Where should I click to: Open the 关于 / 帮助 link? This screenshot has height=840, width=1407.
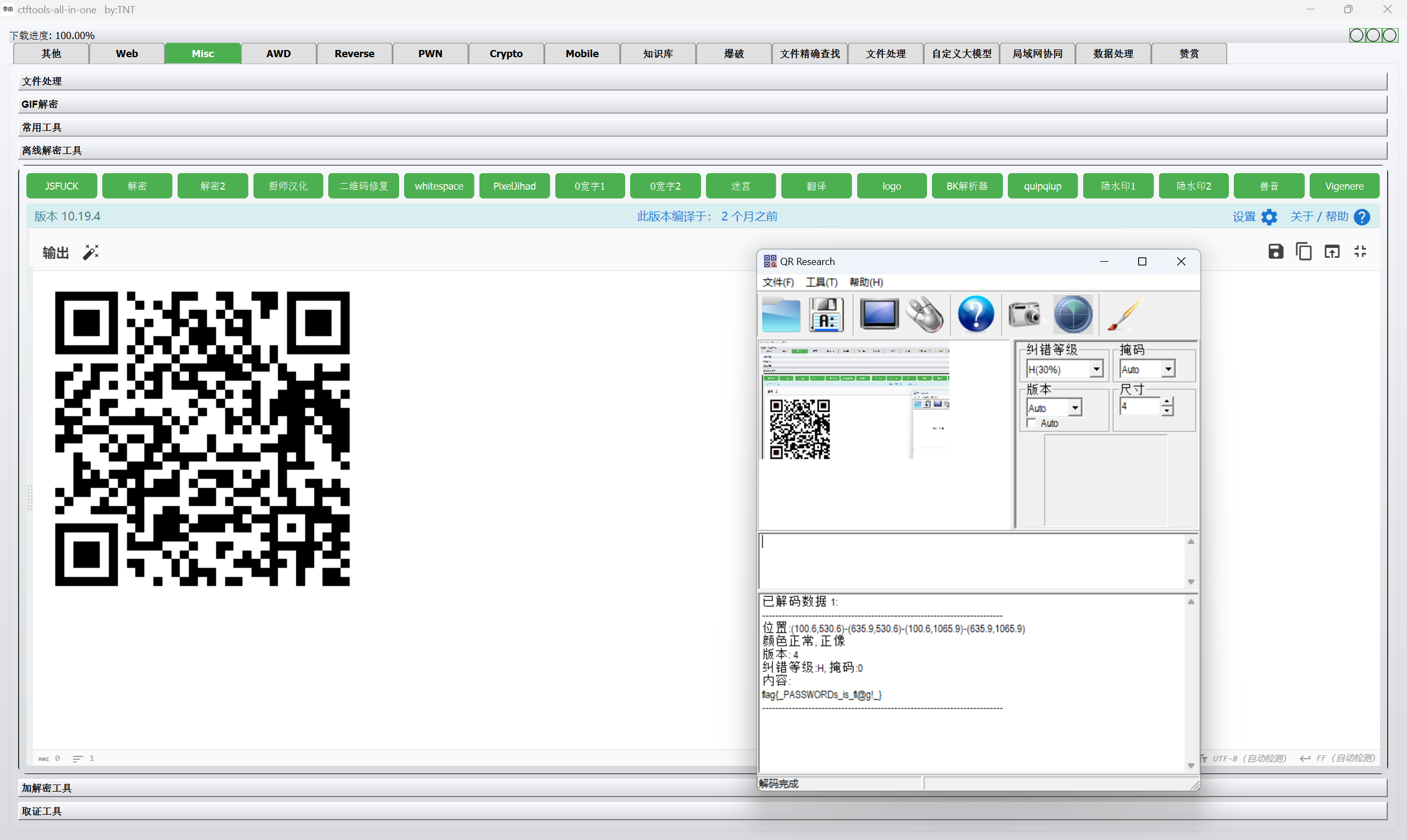pyautogui.click(x=1319, y=217)
